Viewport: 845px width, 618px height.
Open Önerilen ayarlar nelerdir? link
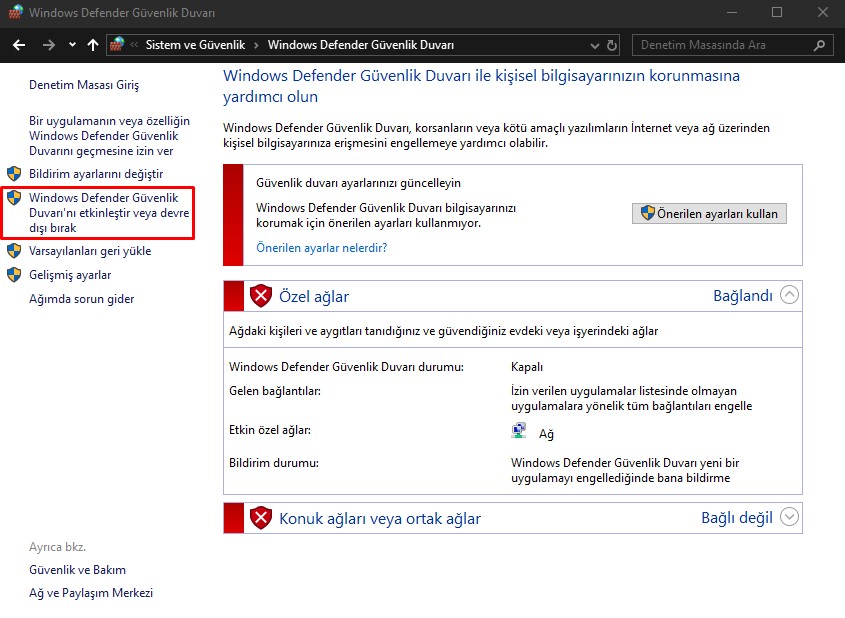[322, 248]
